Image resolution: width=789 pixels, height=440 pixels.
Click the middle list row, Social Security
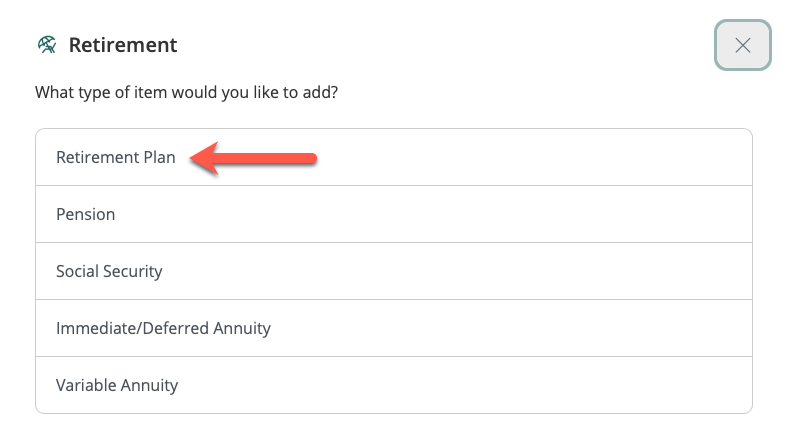[393, 271]
